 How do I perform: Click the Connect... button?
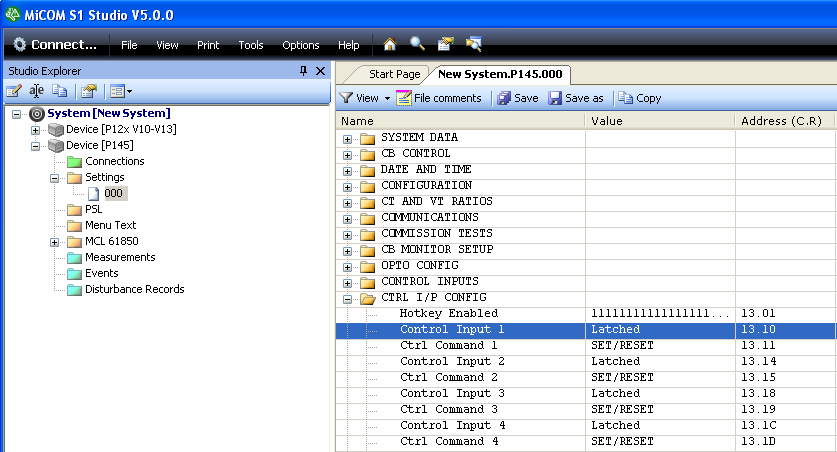coord(55,44)
